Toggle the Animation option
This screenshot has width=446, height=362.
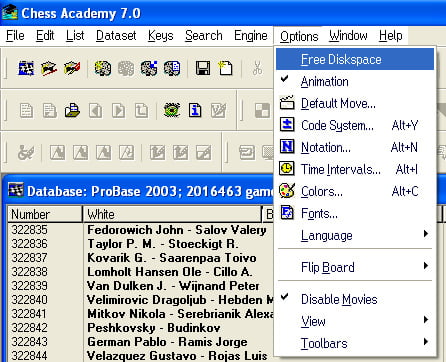(x=355, y=81)
